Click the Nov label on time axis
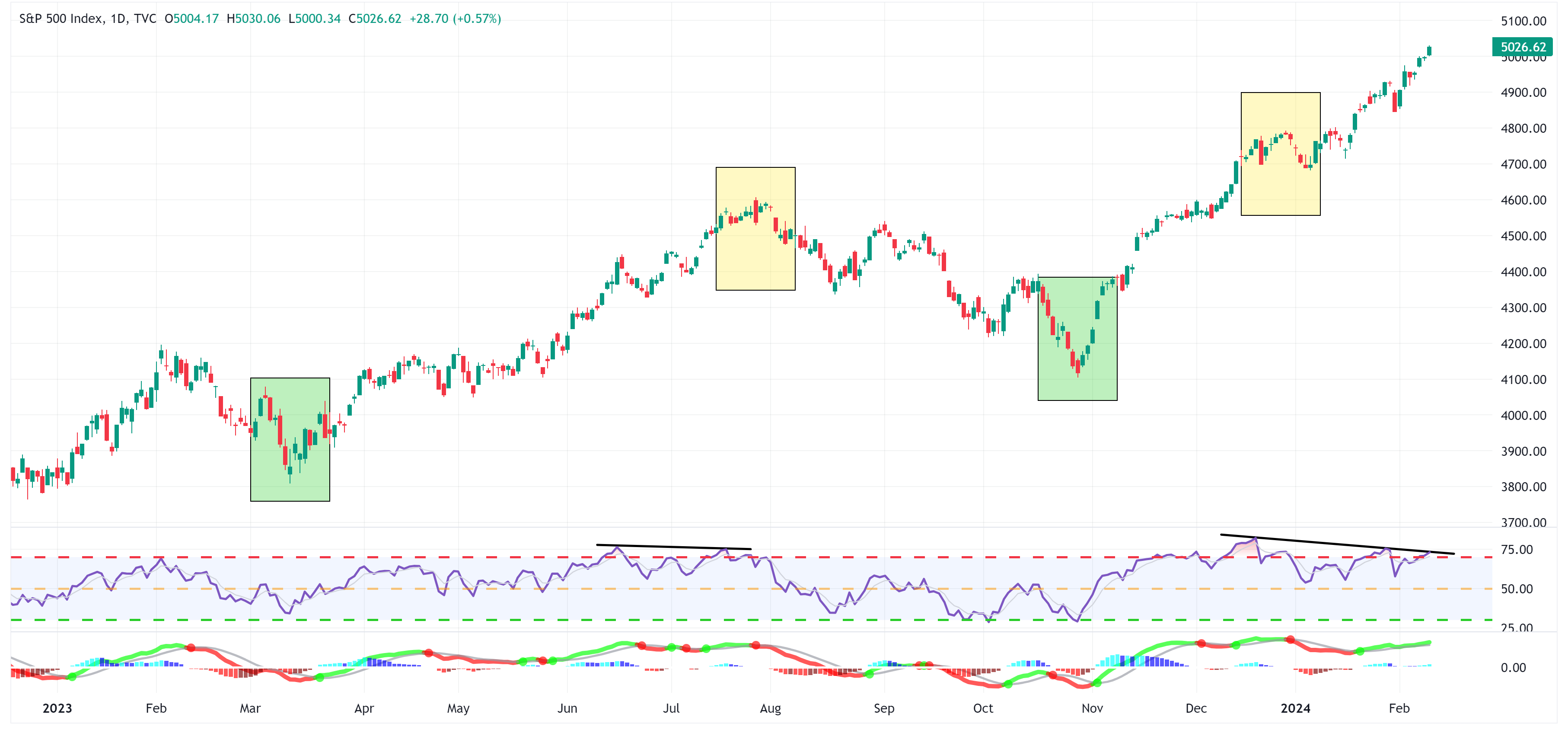 tap(1092, 708)
